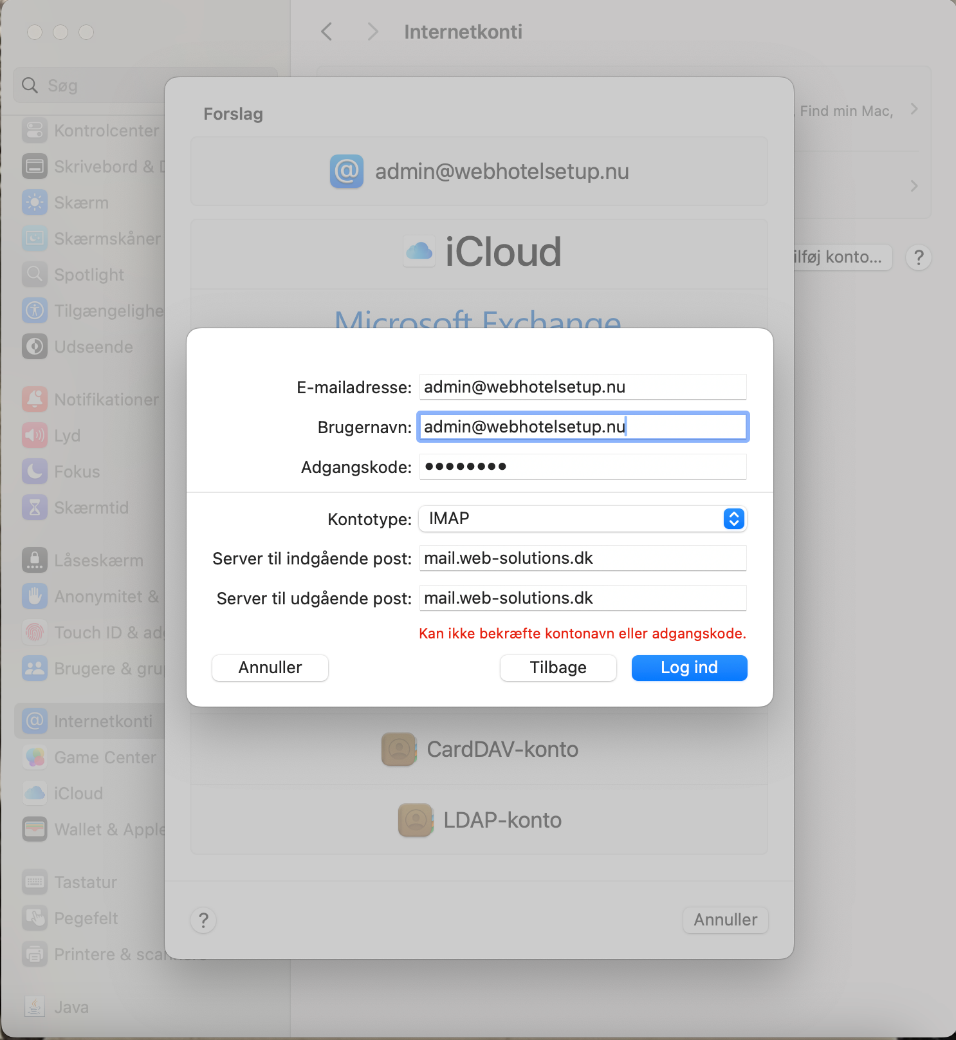Click the iCloud cloud logo in Forslag
Viewport: 956px width, 1040px height.
tap(419, 252)
